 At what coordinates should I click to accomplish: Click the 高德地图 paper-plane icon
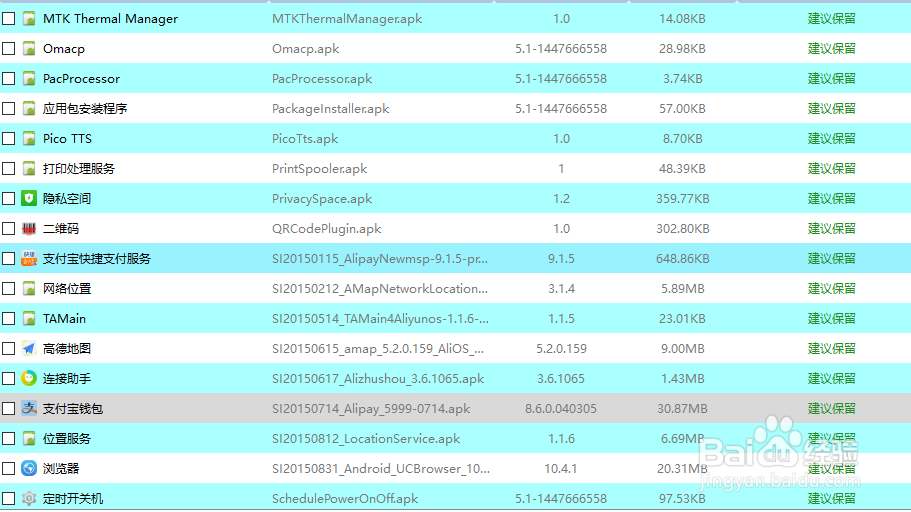coord(29,349)
